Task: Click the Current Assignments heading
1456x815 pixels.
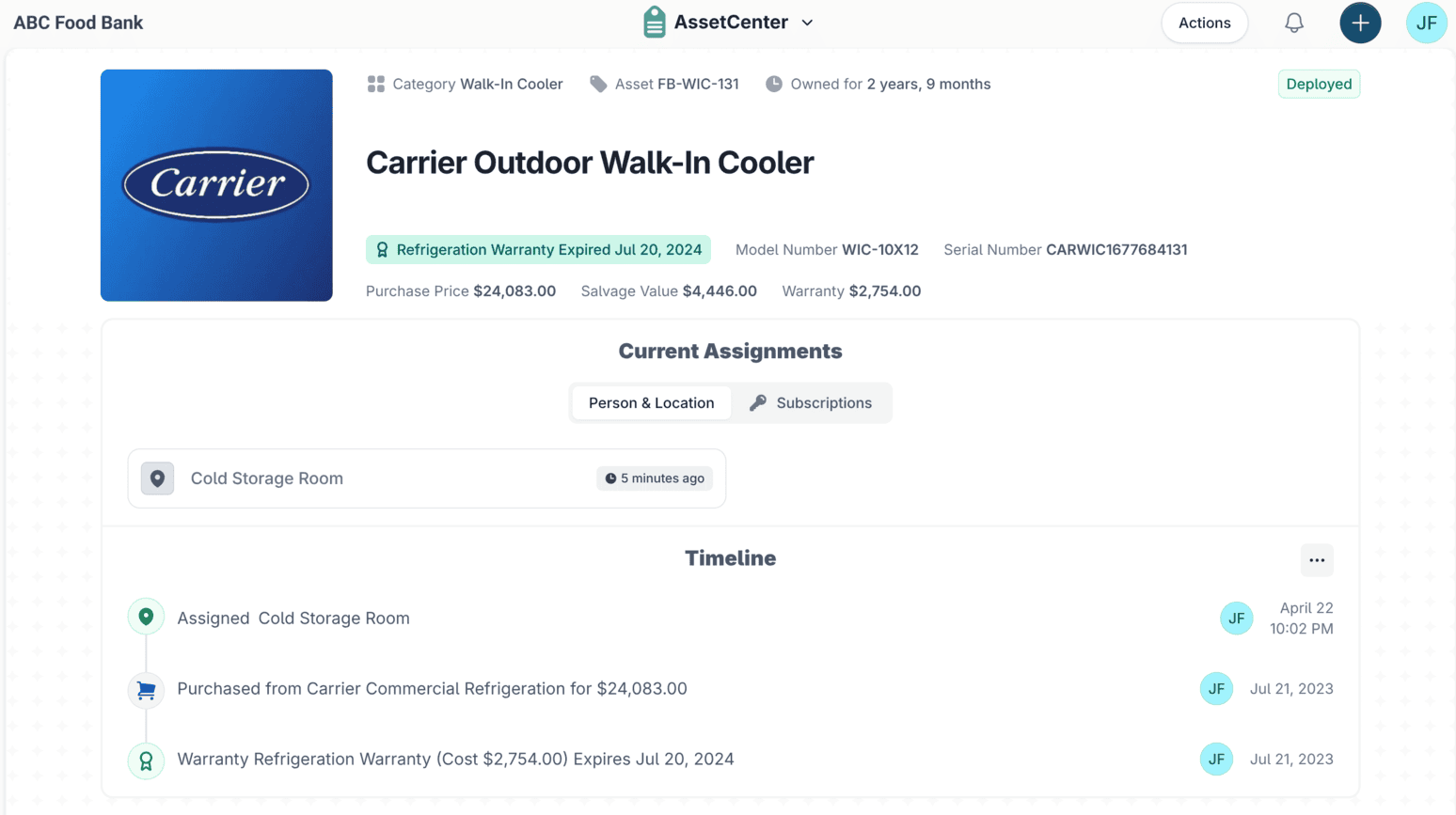Action: coord(730,351)
